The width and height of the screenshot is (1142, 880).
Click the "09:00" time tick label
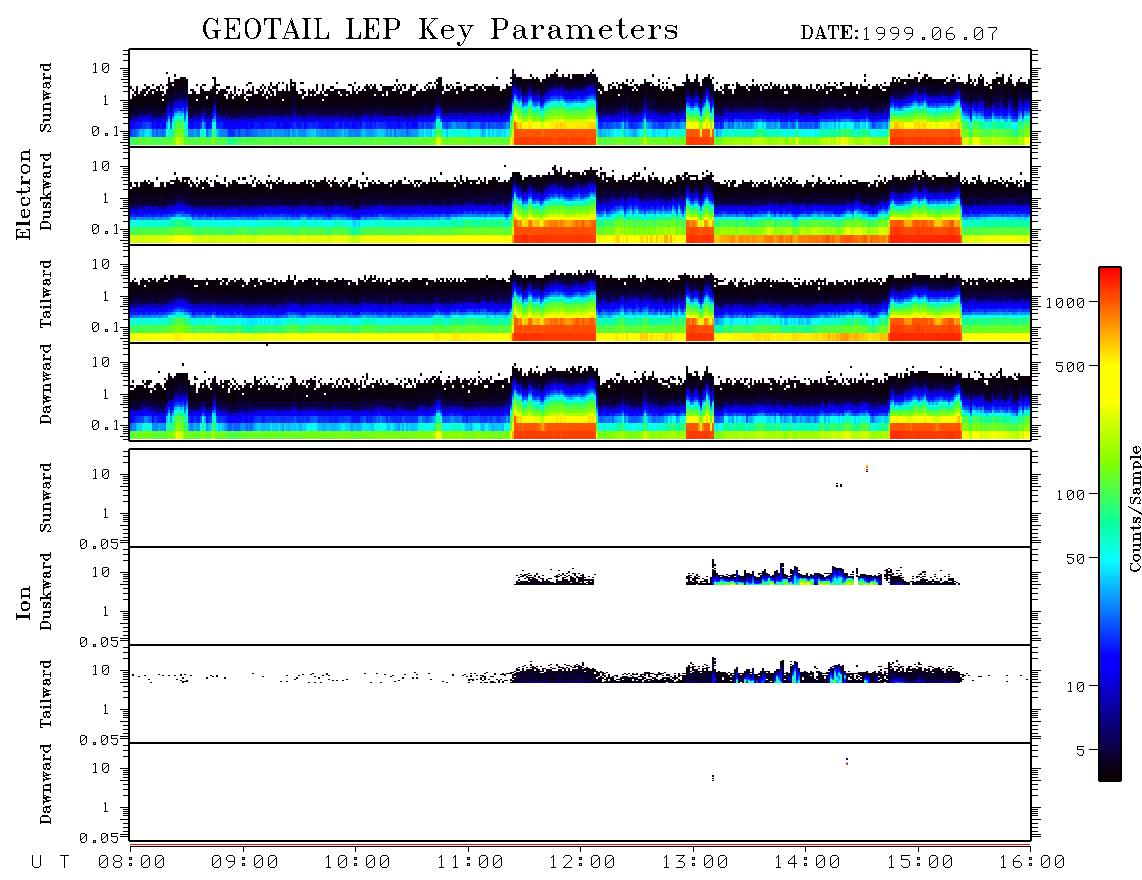click(245, 862)
